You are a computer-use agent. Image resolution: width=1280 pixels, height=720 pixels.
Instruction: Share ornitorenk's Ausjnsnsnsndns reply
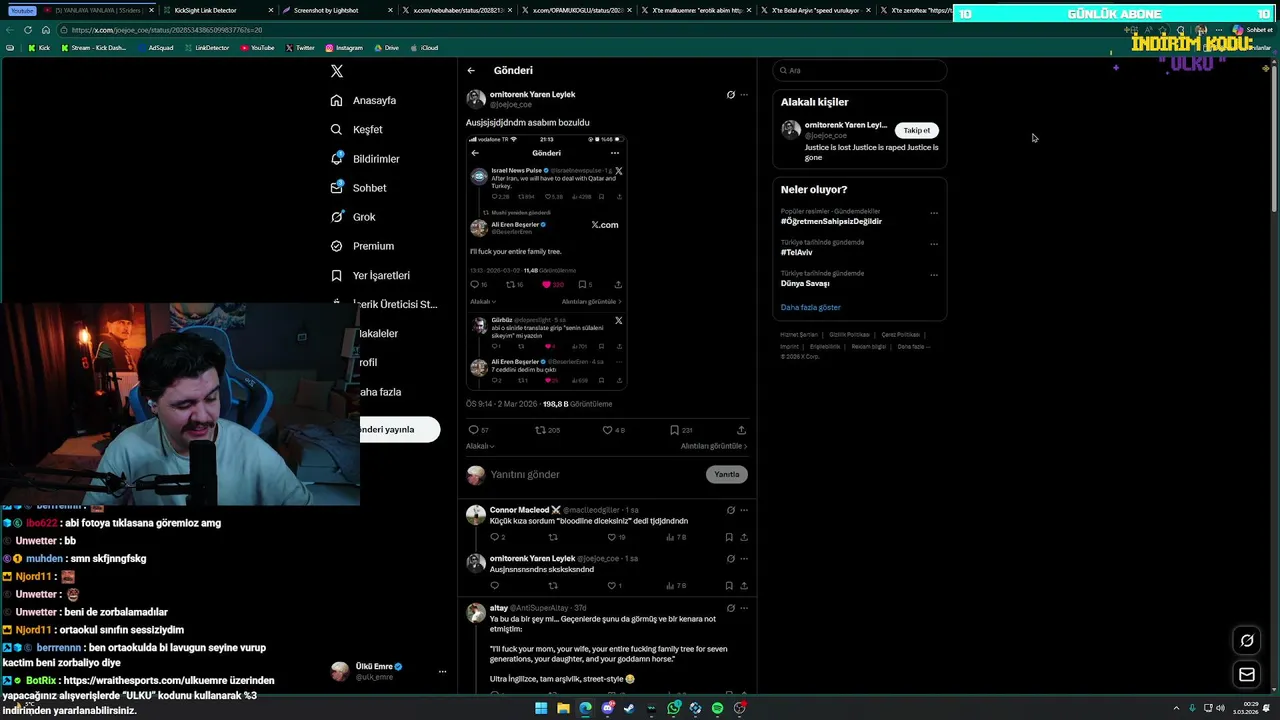tap(744, 586)
